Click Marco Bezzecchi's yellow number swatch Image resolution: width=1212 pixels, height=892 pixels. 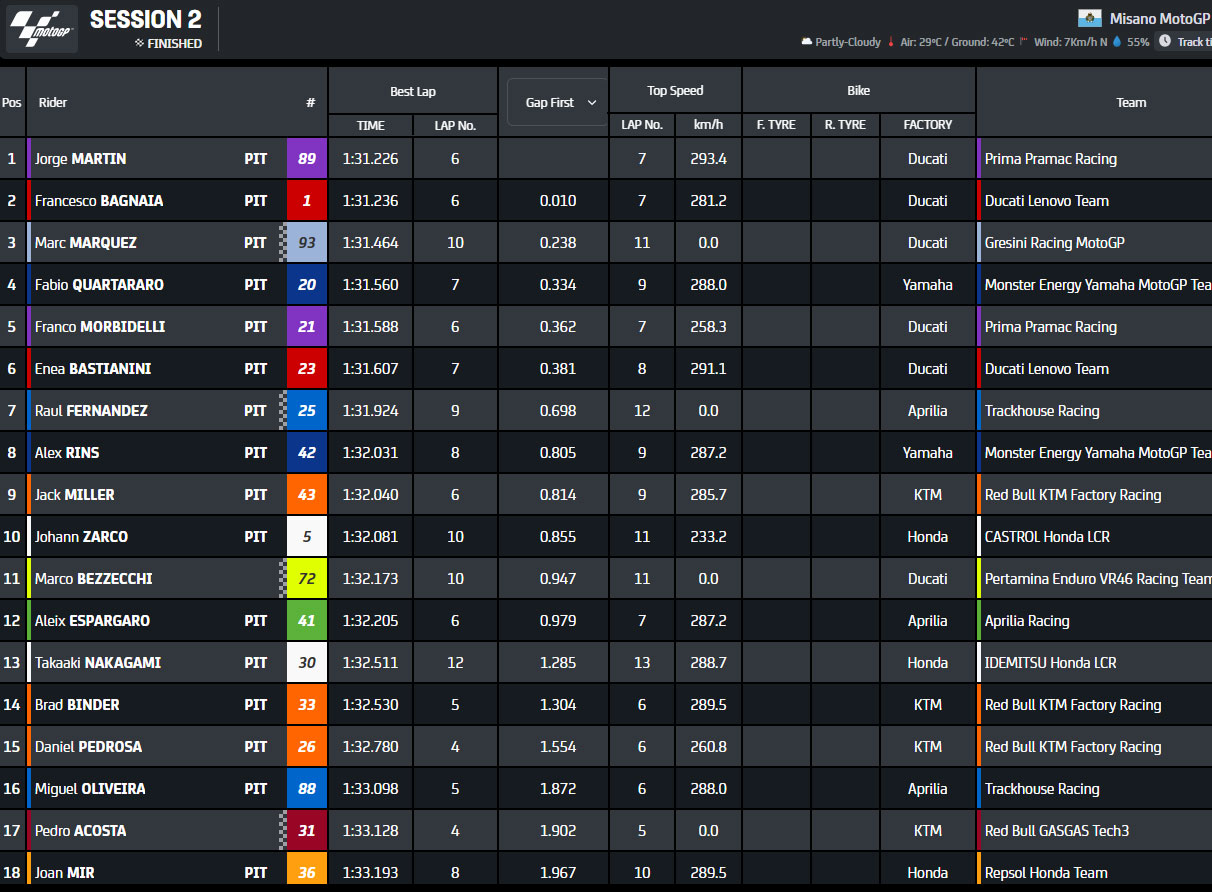coord(307,578)
